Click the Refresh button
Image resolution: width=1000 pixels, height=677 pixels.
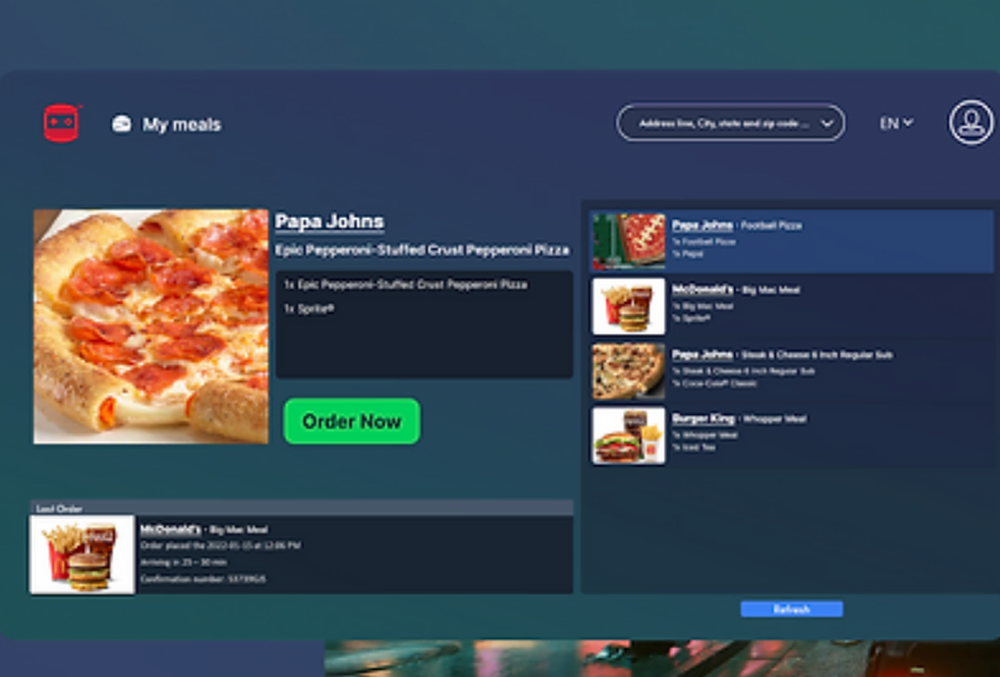coord(791,609)
